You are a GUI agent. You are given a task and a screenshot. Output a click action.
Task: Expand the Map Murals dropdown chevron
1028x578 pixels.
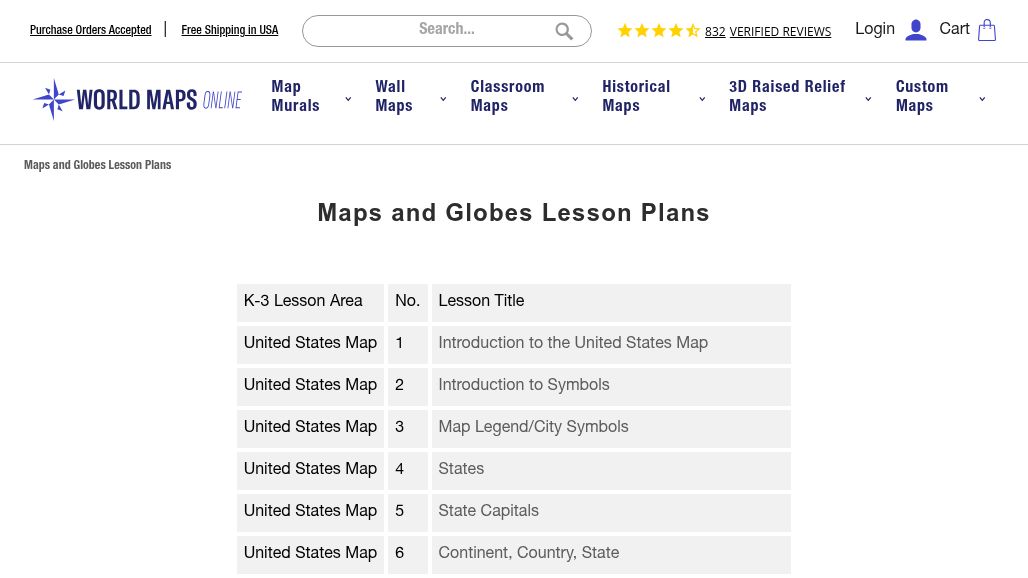point(348,99)
